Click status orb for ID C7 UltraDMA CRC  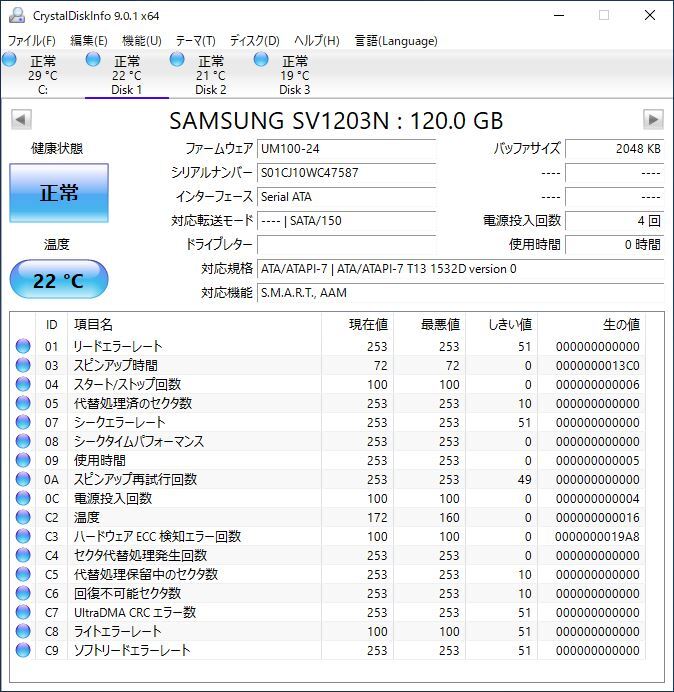point(23,612)
